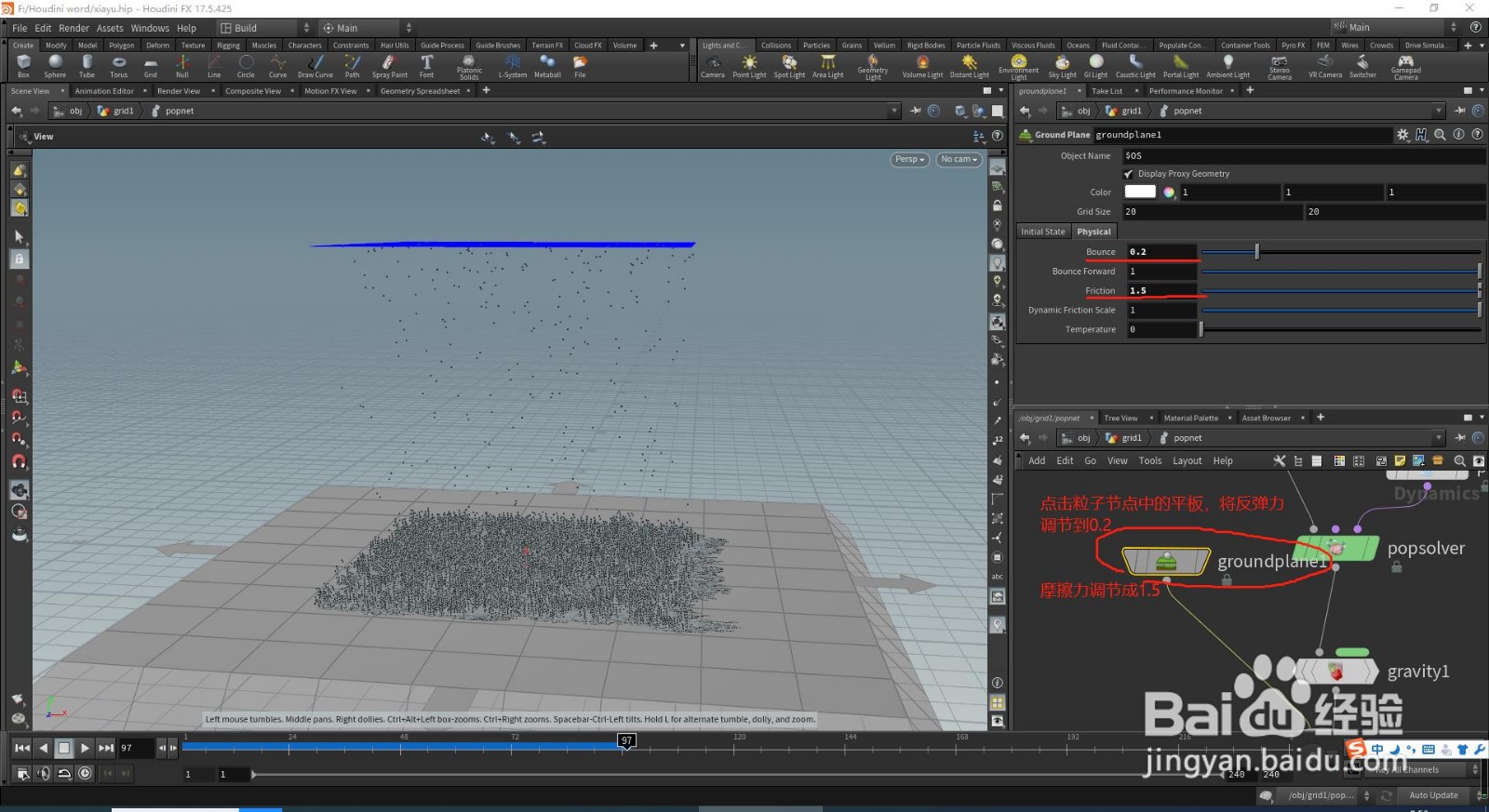Add a VR Camera
Image resolution: width=1489 pixels, height=812 pixels.
pyautogui.click(x=1325, y=67)
